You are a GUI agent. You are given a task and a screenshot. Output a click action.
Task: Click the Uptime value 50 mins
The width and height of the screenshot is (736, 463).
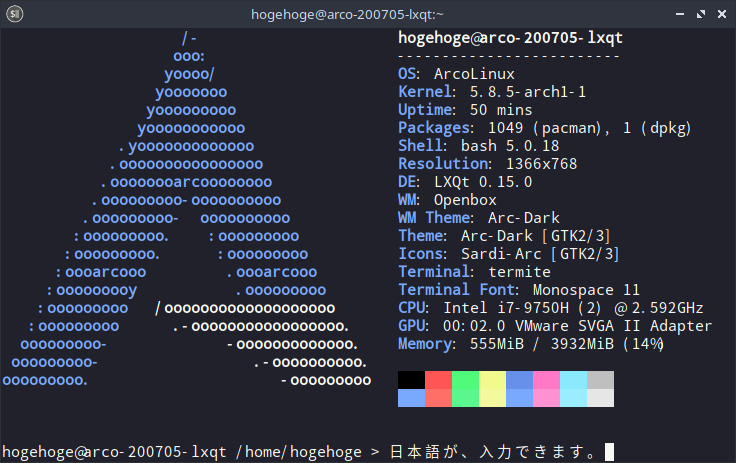(x=501, y=110)
